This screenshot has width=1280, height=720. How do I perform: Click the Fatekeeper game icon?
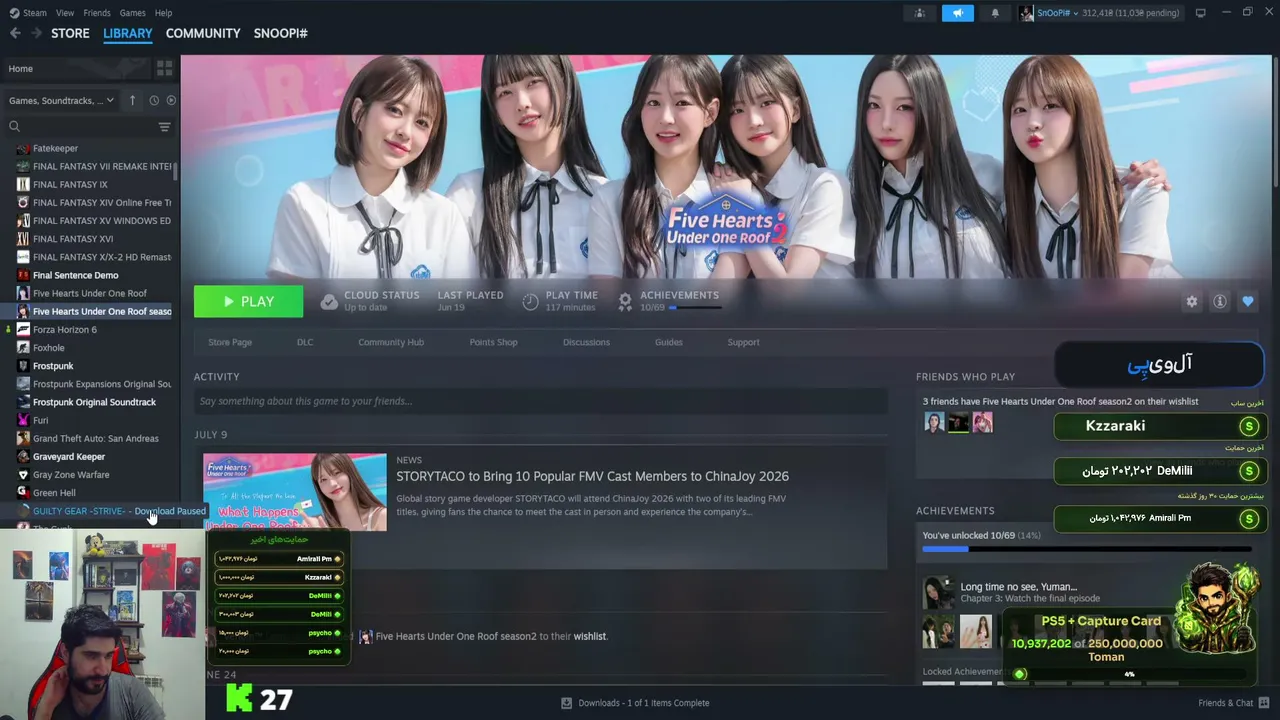[23, 148]
